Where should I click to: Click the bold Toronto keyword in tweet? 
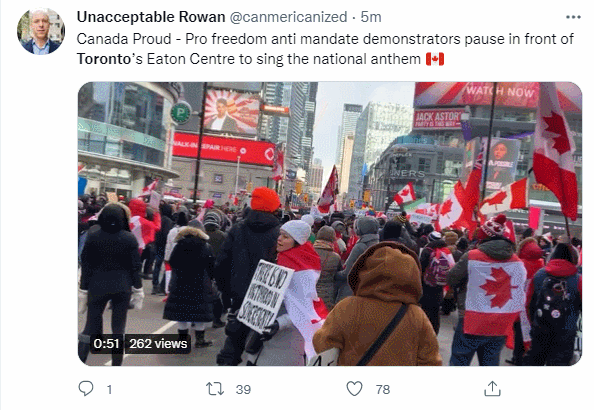pyautogui.click(x=104, y=59)
